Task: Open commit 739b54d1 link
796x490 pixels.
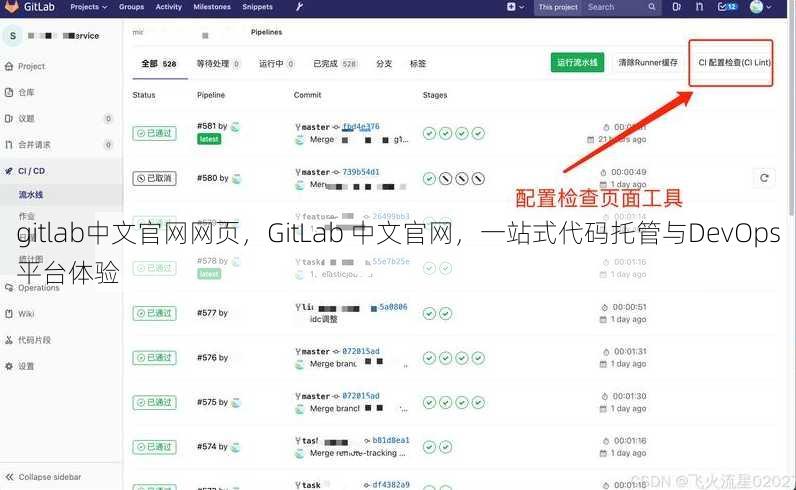Action: point(360,172)
